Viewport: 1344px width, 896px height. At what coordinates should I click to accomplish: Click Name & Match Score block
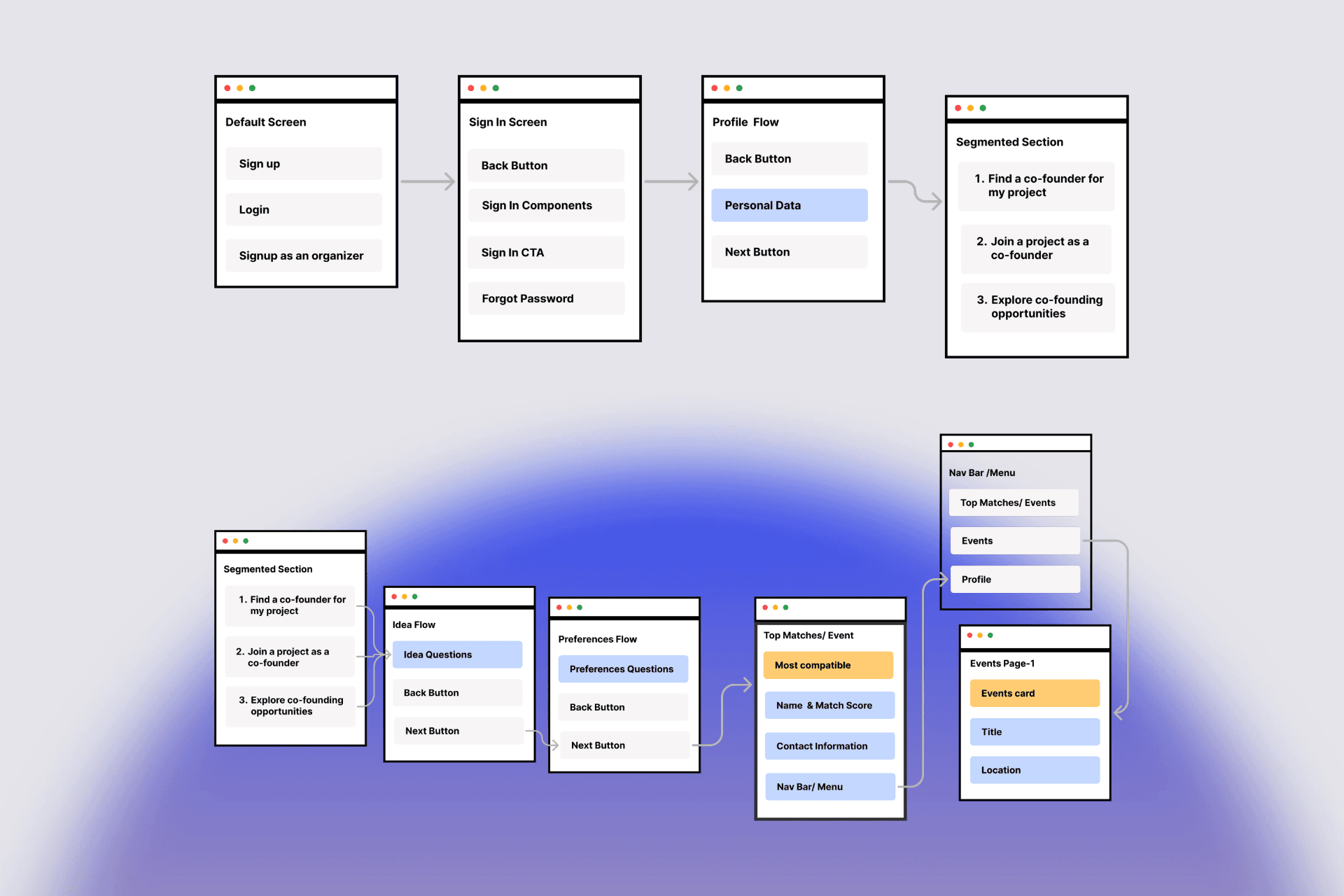829,706
